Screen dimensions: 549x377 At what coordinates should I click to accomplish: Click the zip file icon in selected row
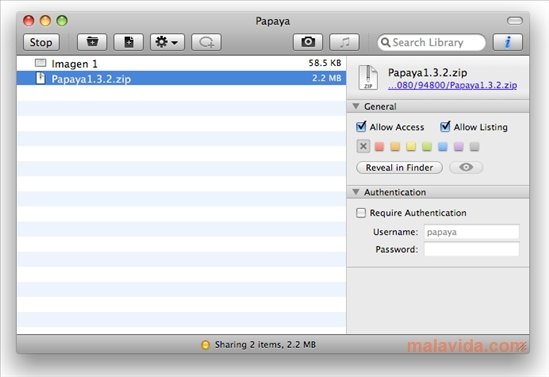41,78
